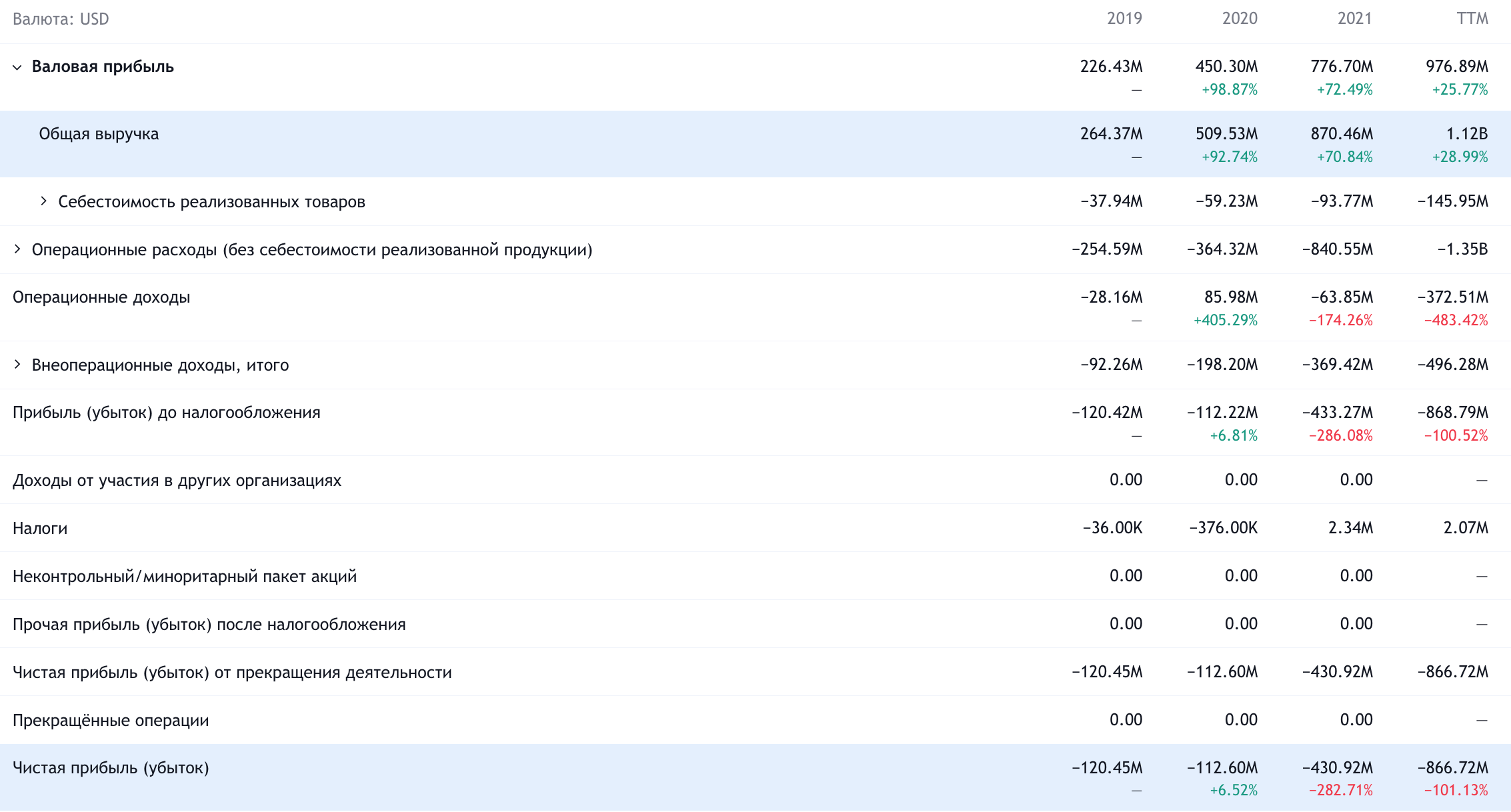Click the Валовая прибыль row label
Image resolution: width=1511 pixels, height=812 pixels.
click(103, 67)
